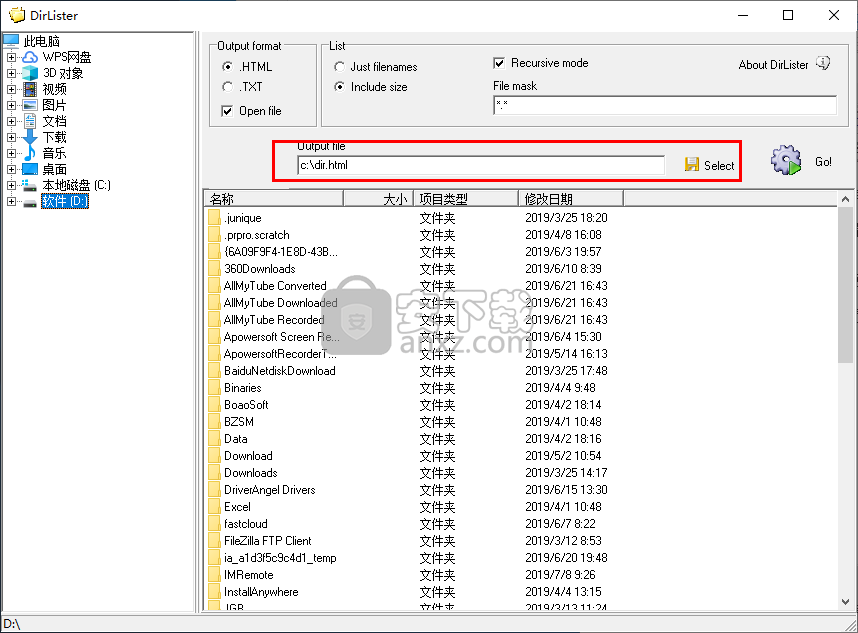Expand the 音乐 tree node
Image resolution: width=858 pixels, height=633 pixels.
pyautogui.click(x=11, y=153)
